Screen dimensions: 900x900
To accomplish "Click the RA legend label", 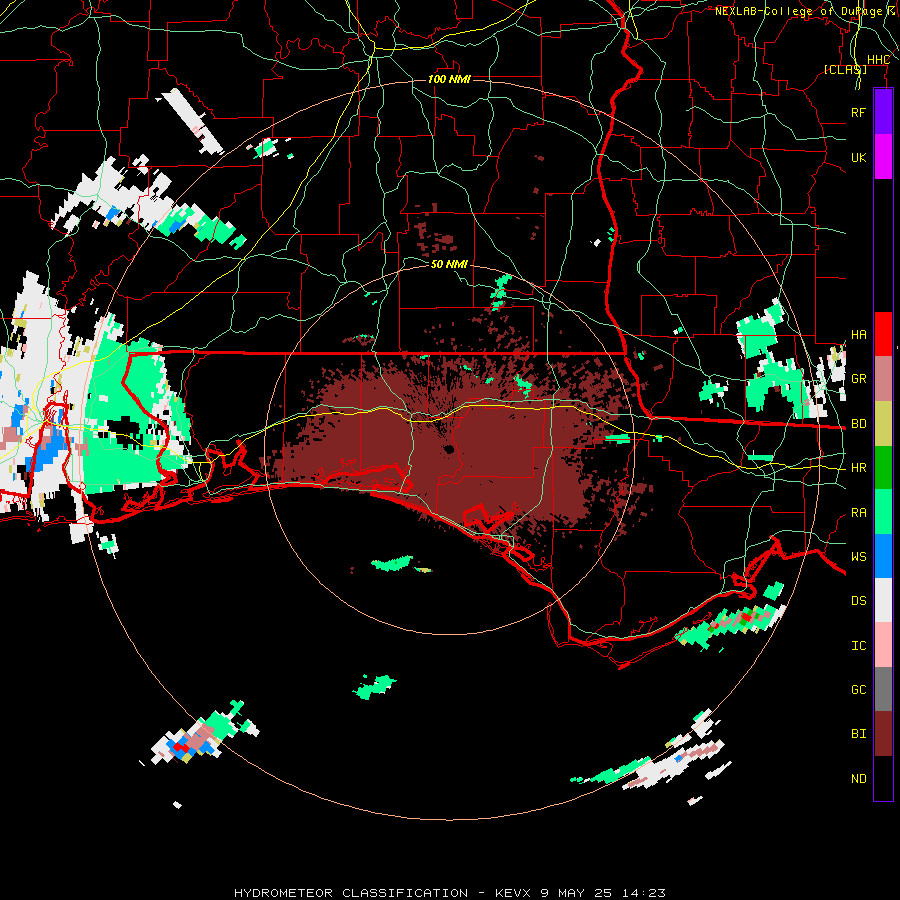I will 858,513.
